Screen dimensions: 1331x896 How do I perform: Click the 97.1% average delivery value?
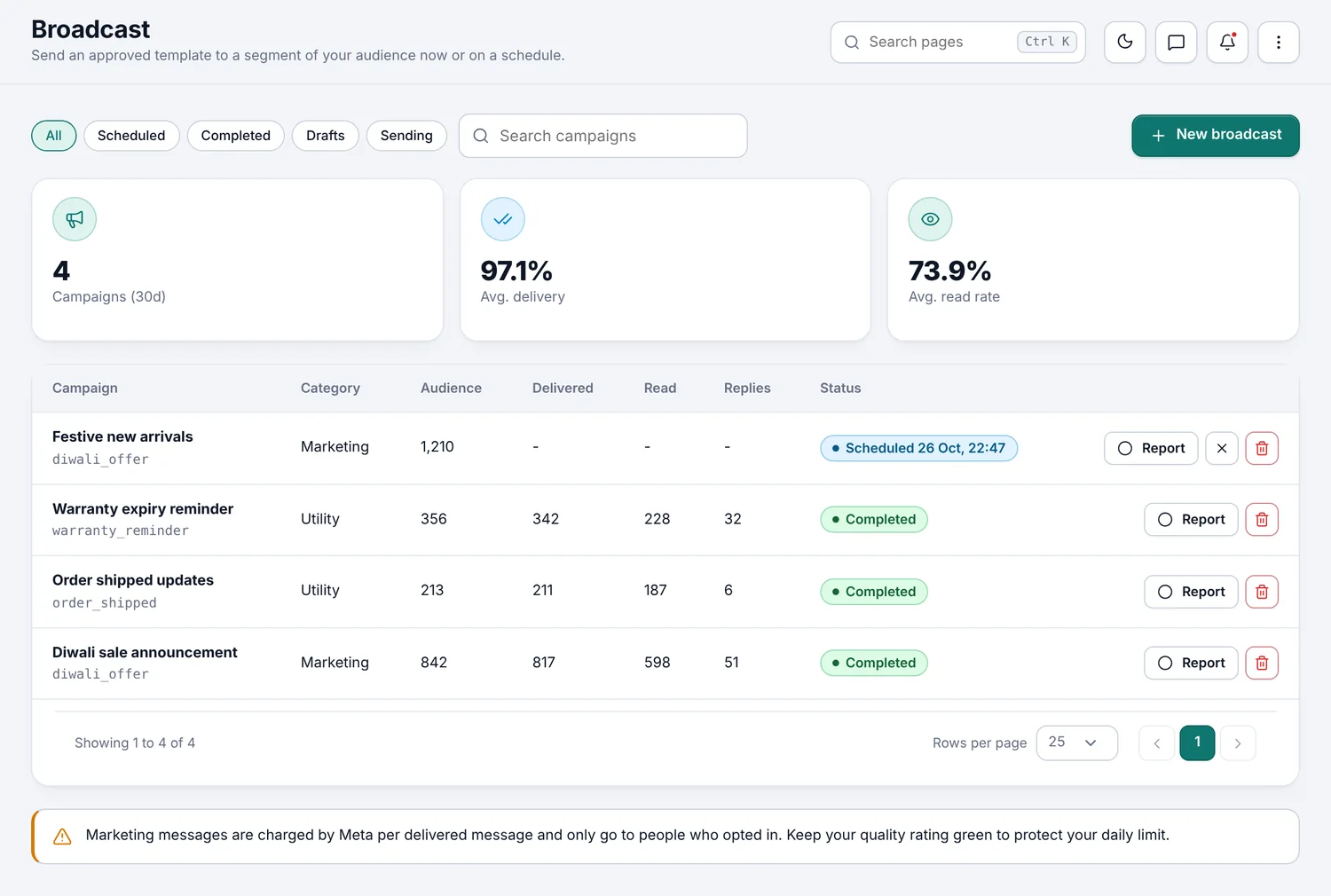(x=516, y=271)
